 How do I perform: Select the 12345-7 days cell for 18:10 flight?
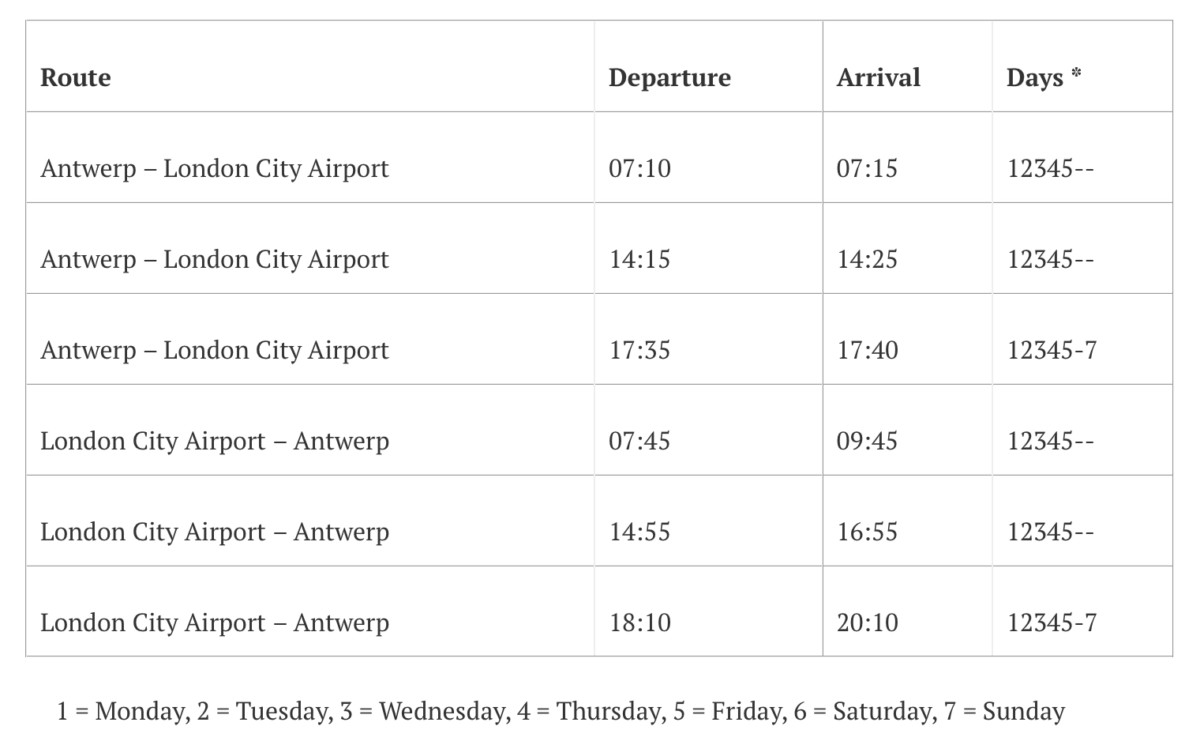[x=1051, y=623]
